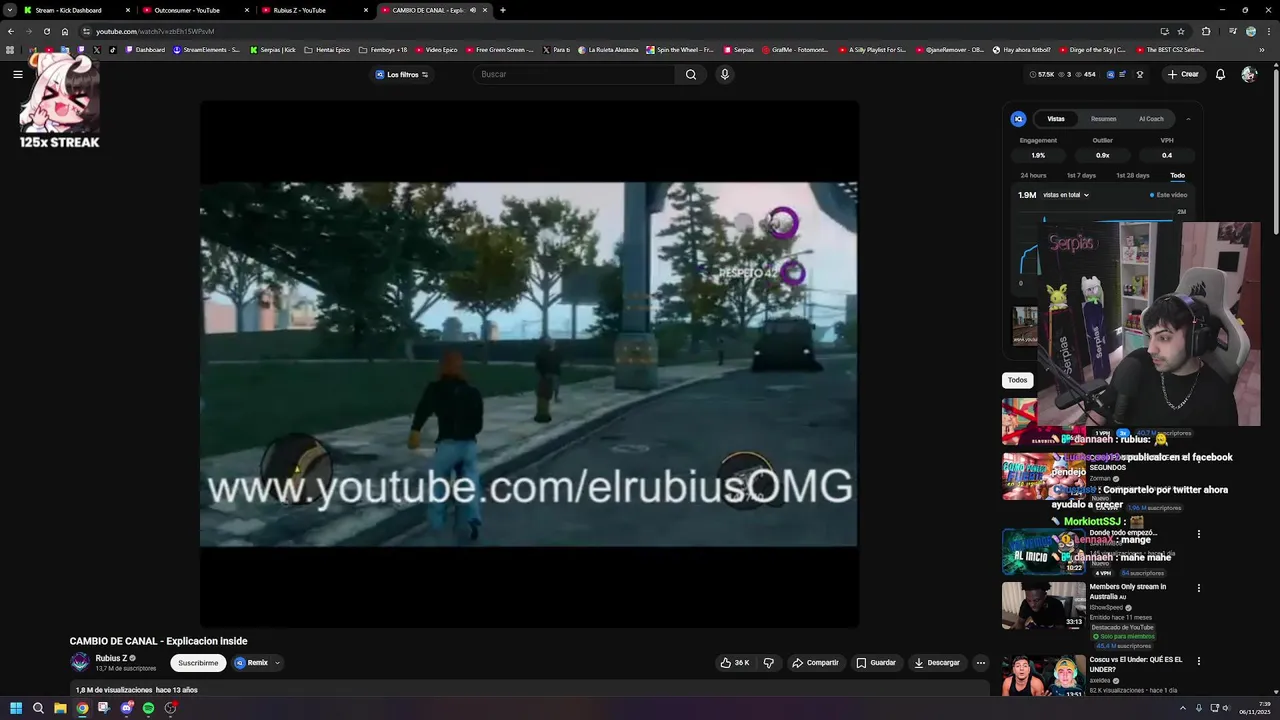Image resolution: width=1280 pixels, height=720 pixels.
Task: Click in the Buscar search field
Action: pyautogui.click(x=575, y=74)
